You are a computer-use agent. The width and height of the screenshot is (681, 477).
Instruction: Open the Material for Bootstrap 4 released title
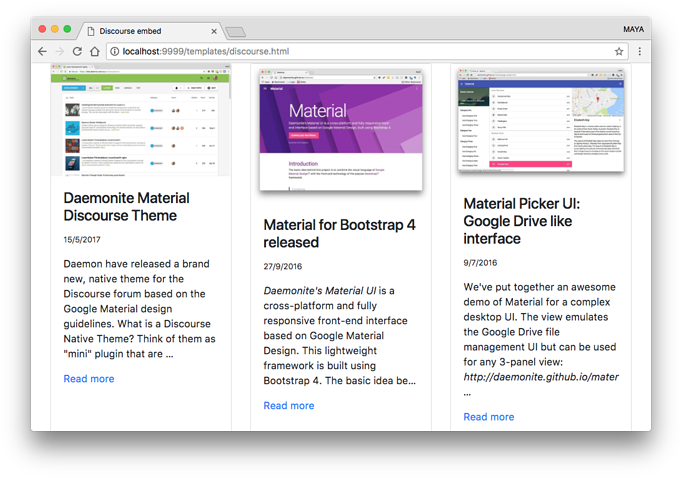(x=339, y=234)
